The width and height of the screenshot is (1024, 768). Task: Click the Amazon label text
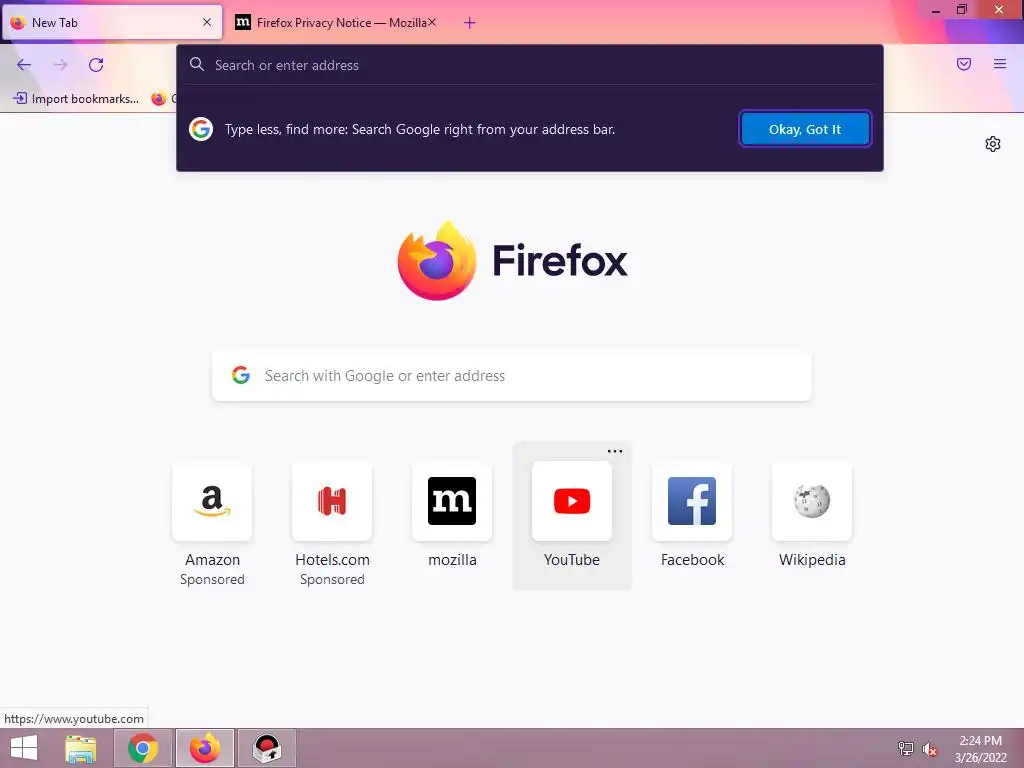212,560
